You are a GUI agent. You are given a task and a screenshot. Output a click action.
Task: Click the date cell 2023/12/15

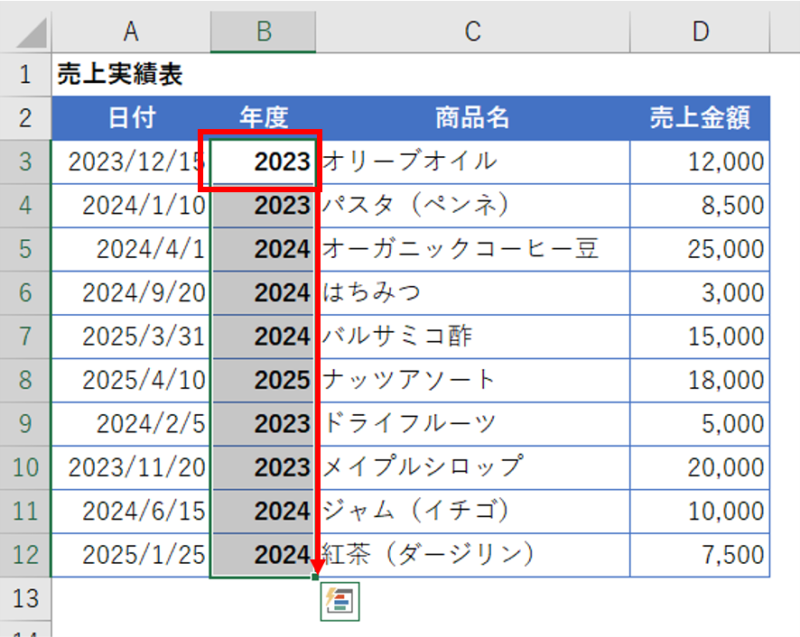pos(131,162)
